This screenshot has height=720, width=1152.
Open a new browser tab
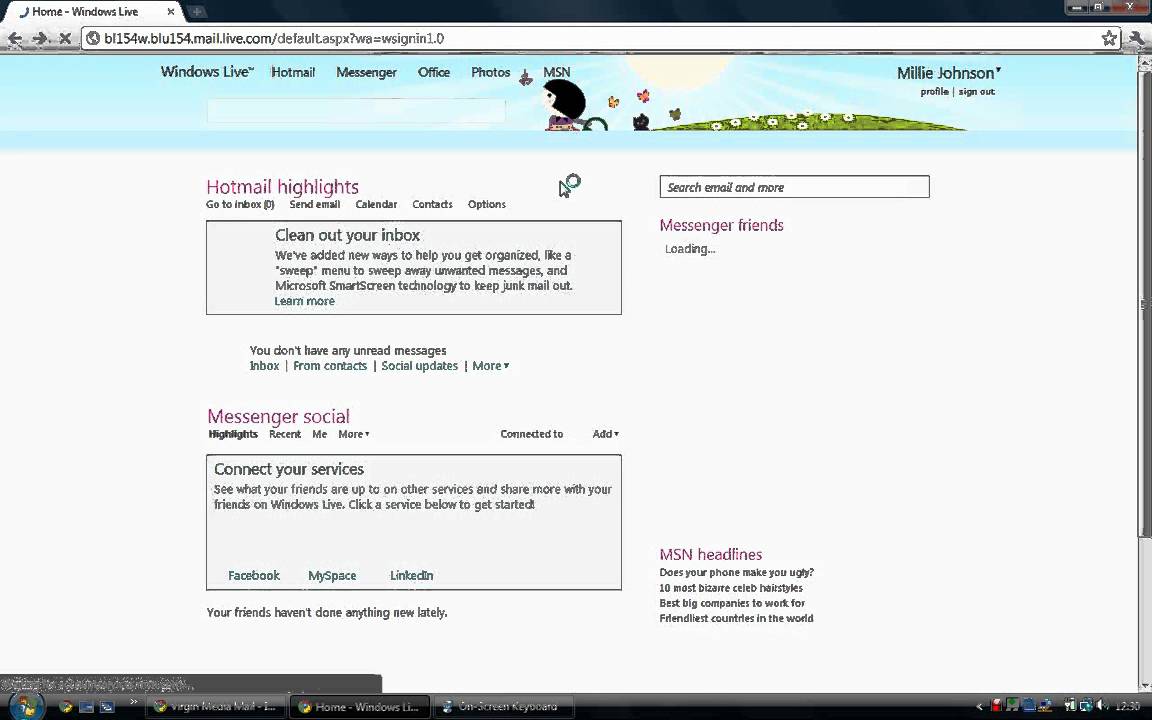pyautogui.click(x=196, y=11)
